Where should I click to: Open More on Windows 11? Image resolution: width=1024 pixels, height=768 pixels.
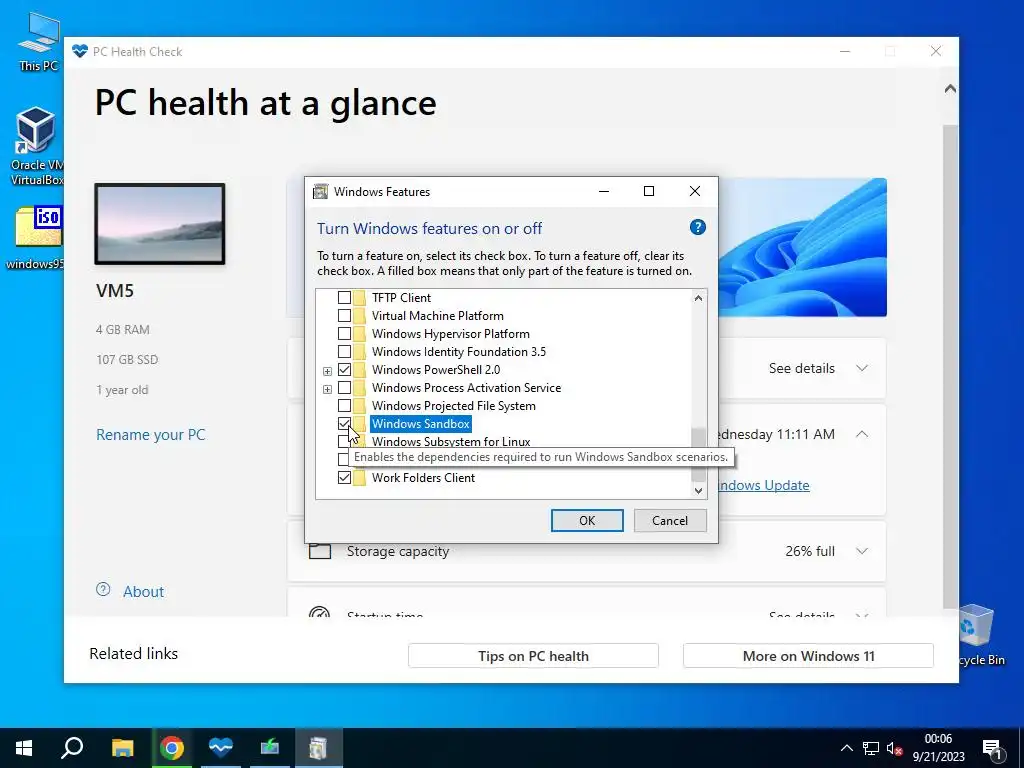tap(808, 656)
